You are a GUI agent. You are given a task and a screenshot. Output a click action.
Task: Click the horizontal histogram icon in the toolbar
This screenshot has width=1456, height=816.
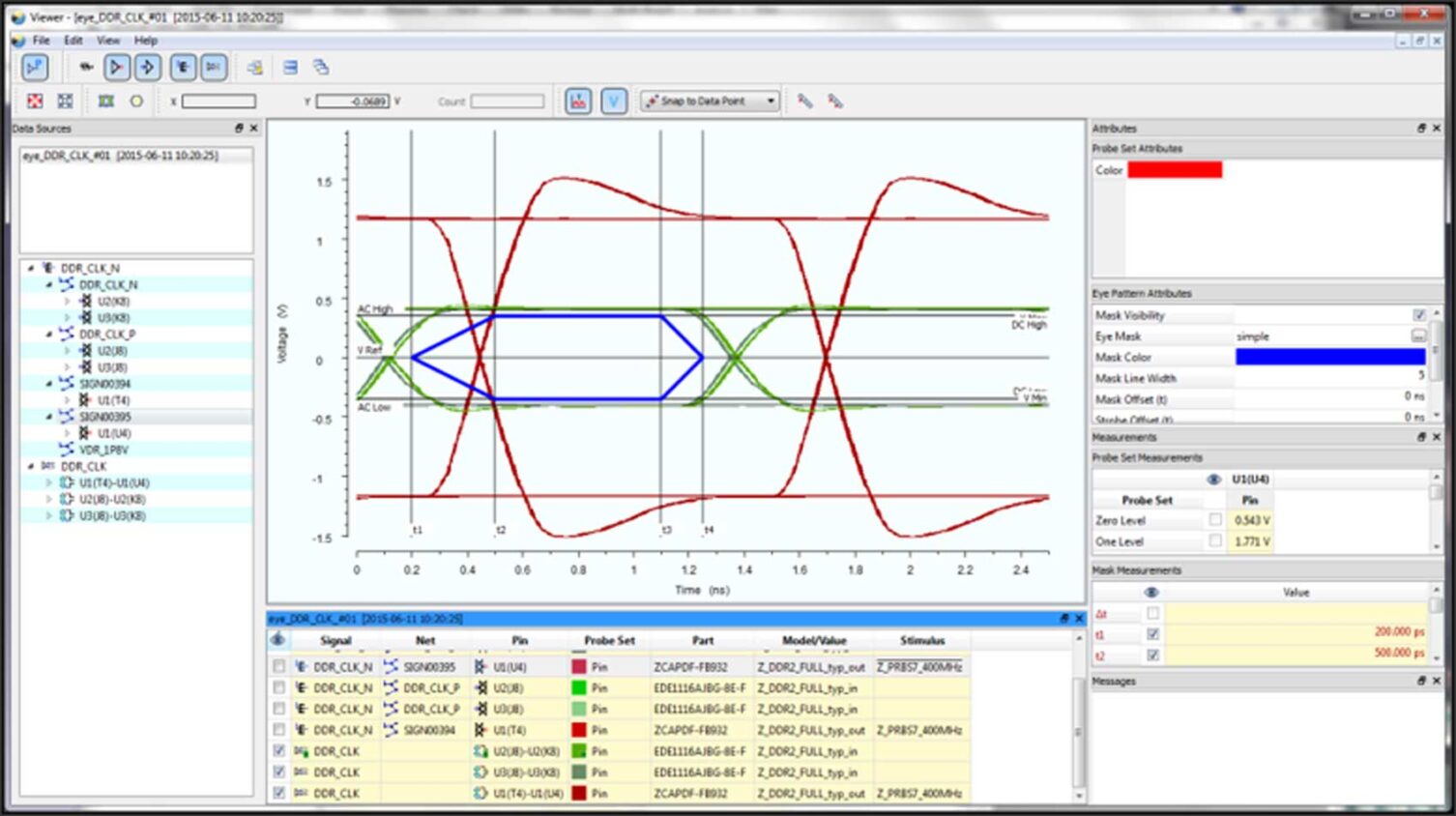tap(578, 100)
